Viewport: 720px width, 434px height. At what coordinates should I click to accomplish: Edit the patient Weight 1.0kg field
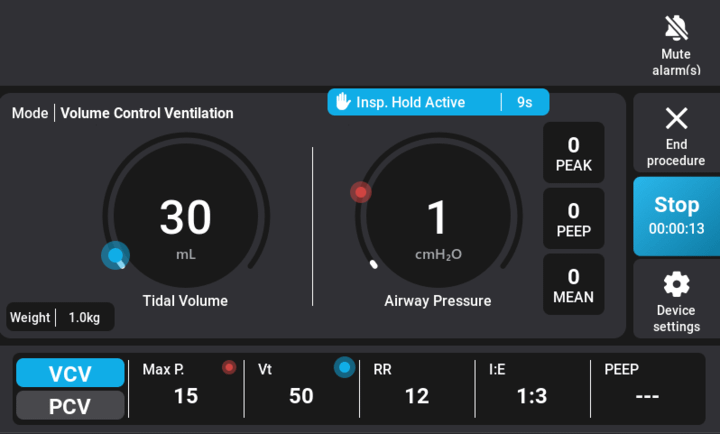click(60, 317)
